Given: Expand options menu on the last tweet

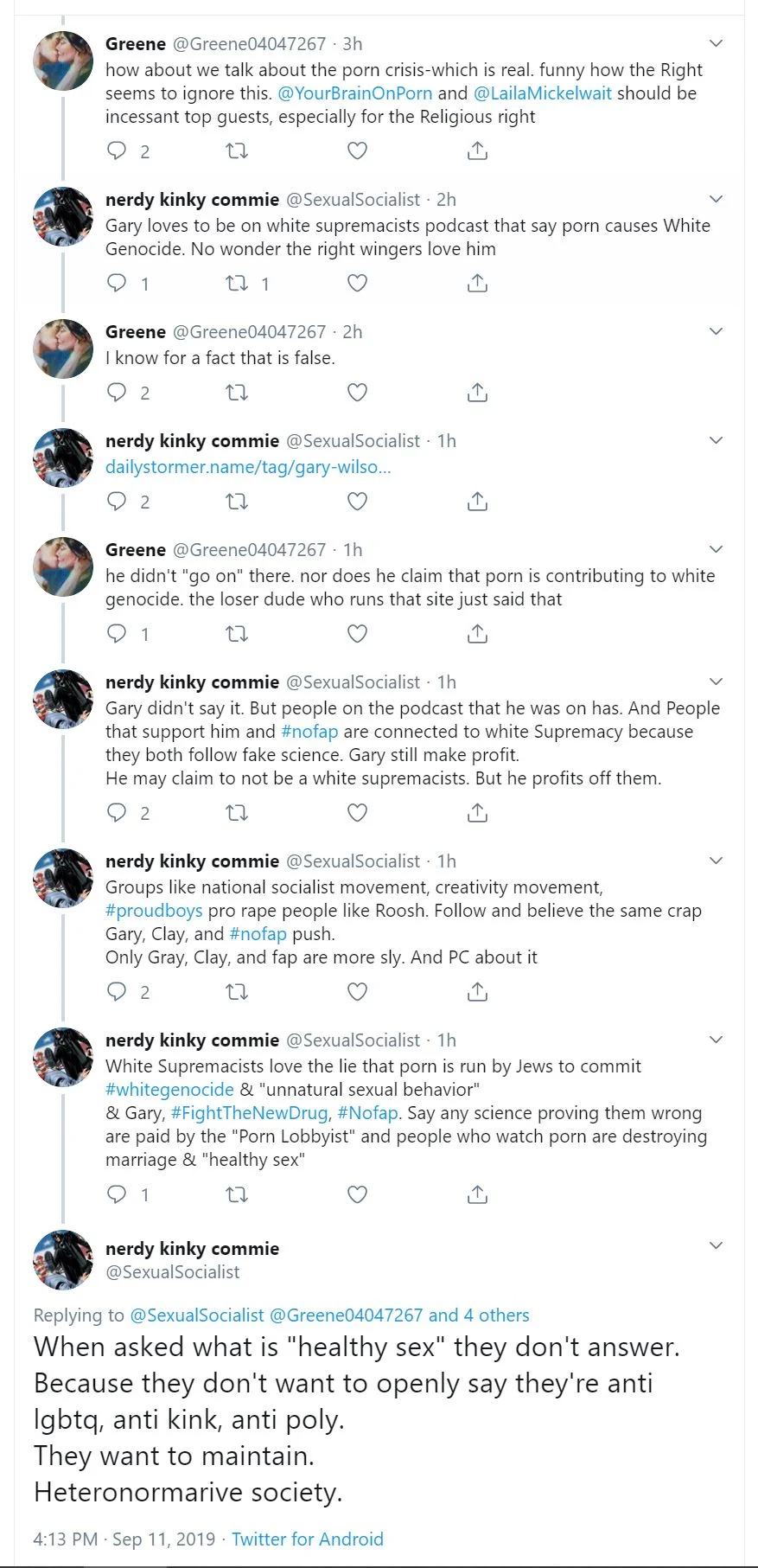Looking at the screenshot, I should click(x=717, y=1245).
